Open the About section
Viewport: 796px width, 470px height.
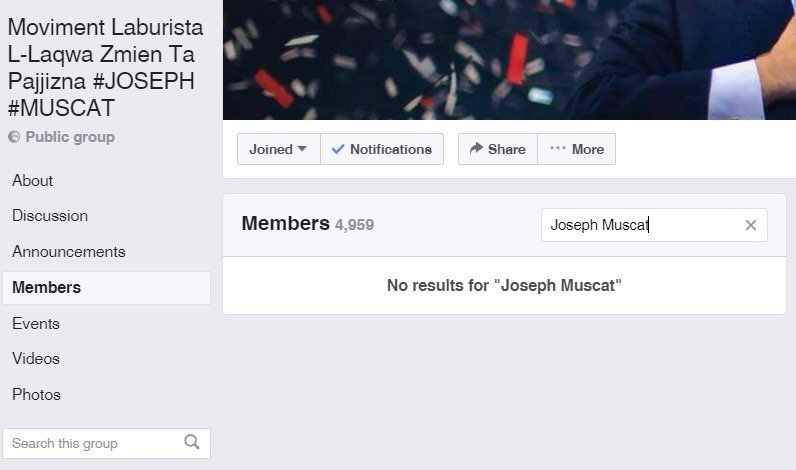tap(33, 181)
